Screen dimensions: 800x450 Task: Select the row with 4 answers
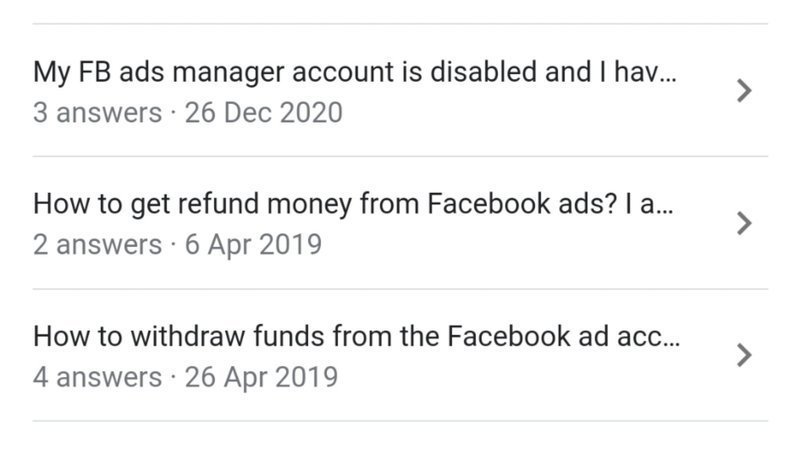coord(400,355)
